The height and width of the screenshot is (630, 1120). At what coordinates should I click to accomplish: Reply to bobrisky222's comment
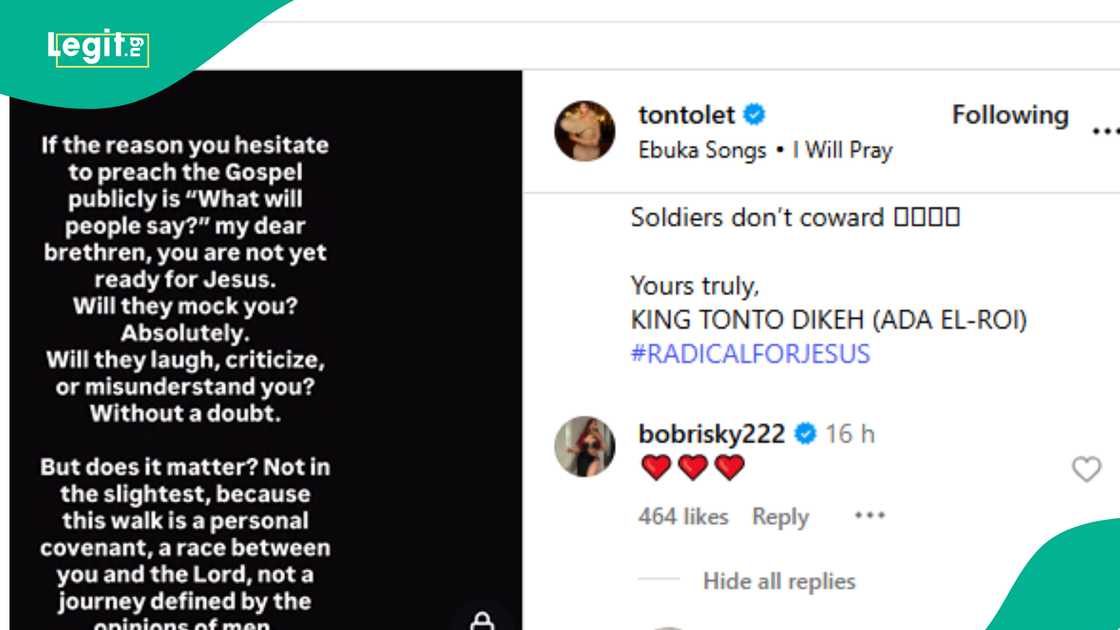click(x=780, y=517)
